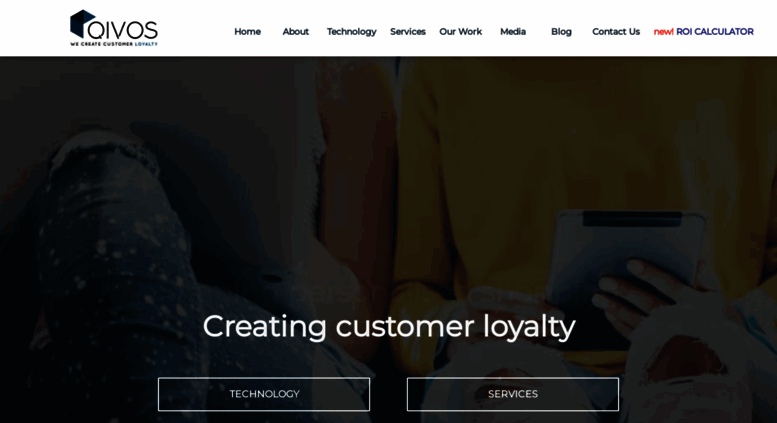Click the tablet device in hero photo
Viewport: 777px width, 423px height.
627,253
